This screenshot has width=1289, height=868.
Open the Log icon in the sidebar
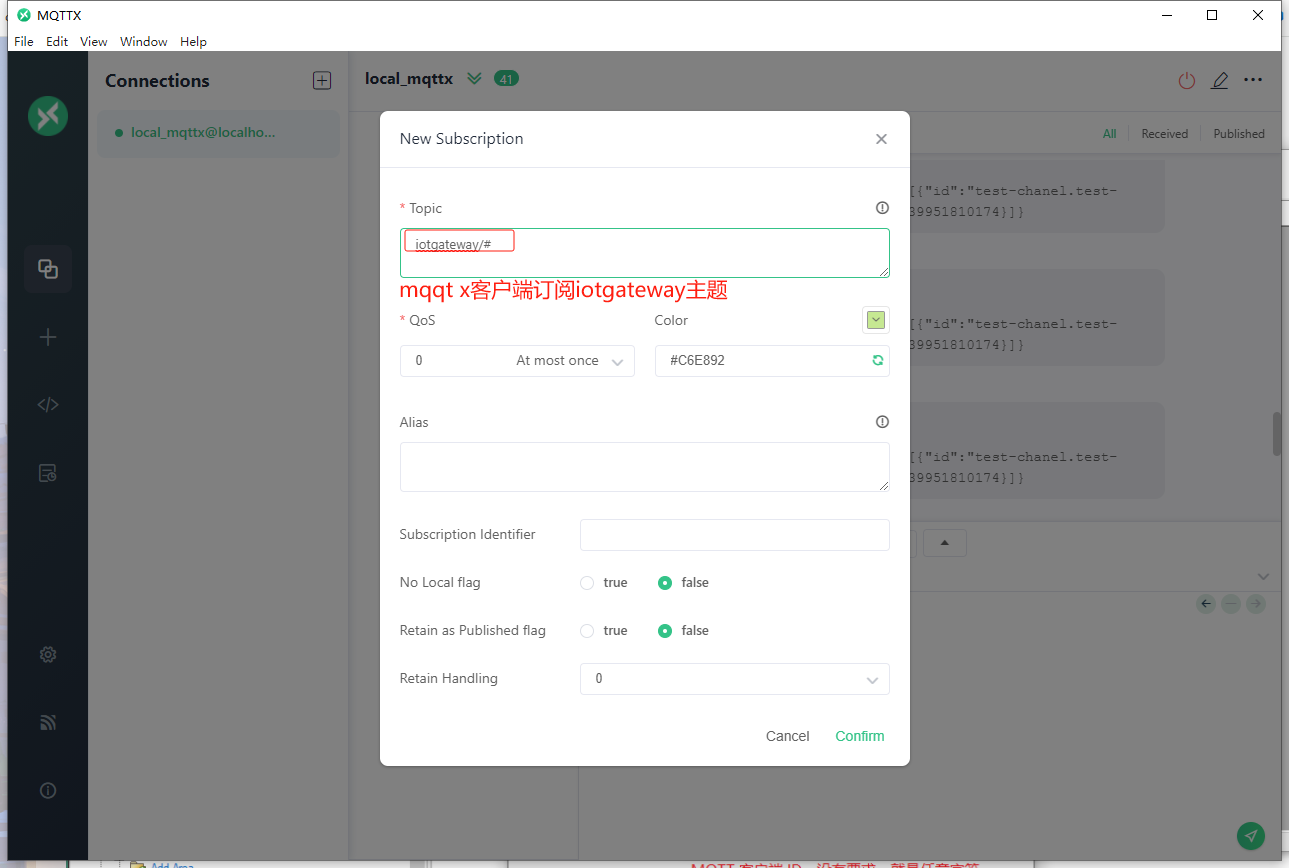pyautogui.click(x=48, y=473)
